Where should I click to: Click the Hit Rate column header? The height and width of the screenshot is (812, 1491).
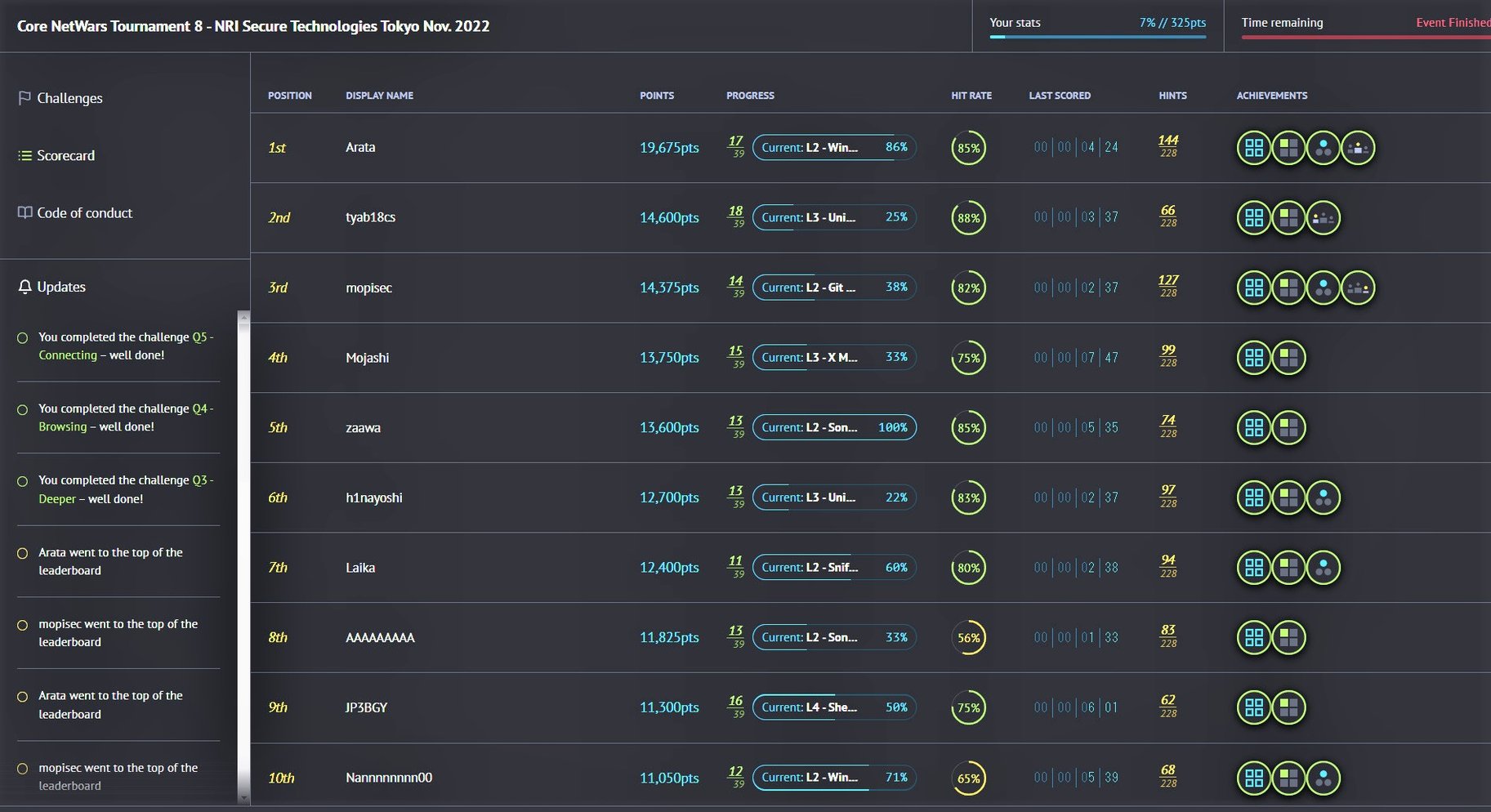tap(971, 96)
